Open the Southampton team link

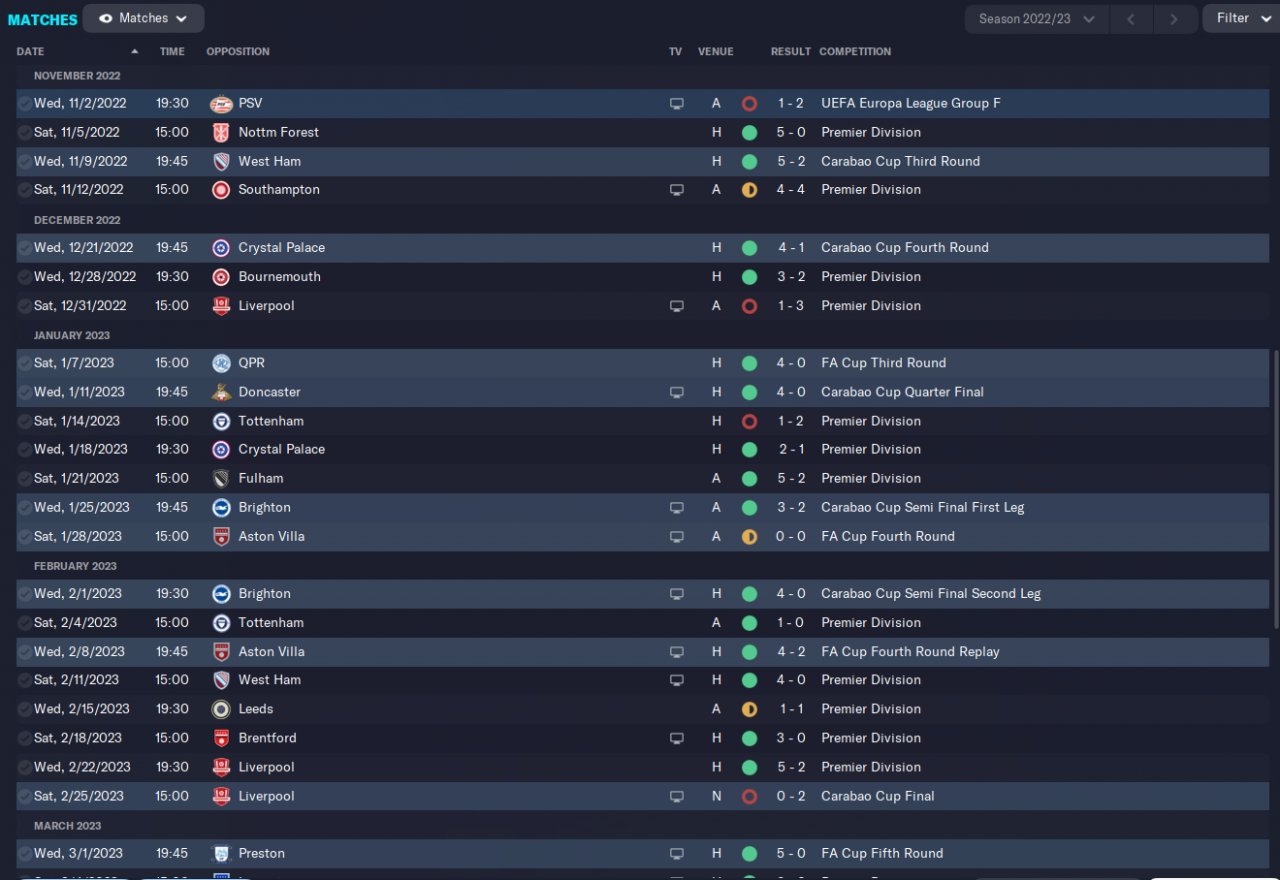click(x=279, y=190)
